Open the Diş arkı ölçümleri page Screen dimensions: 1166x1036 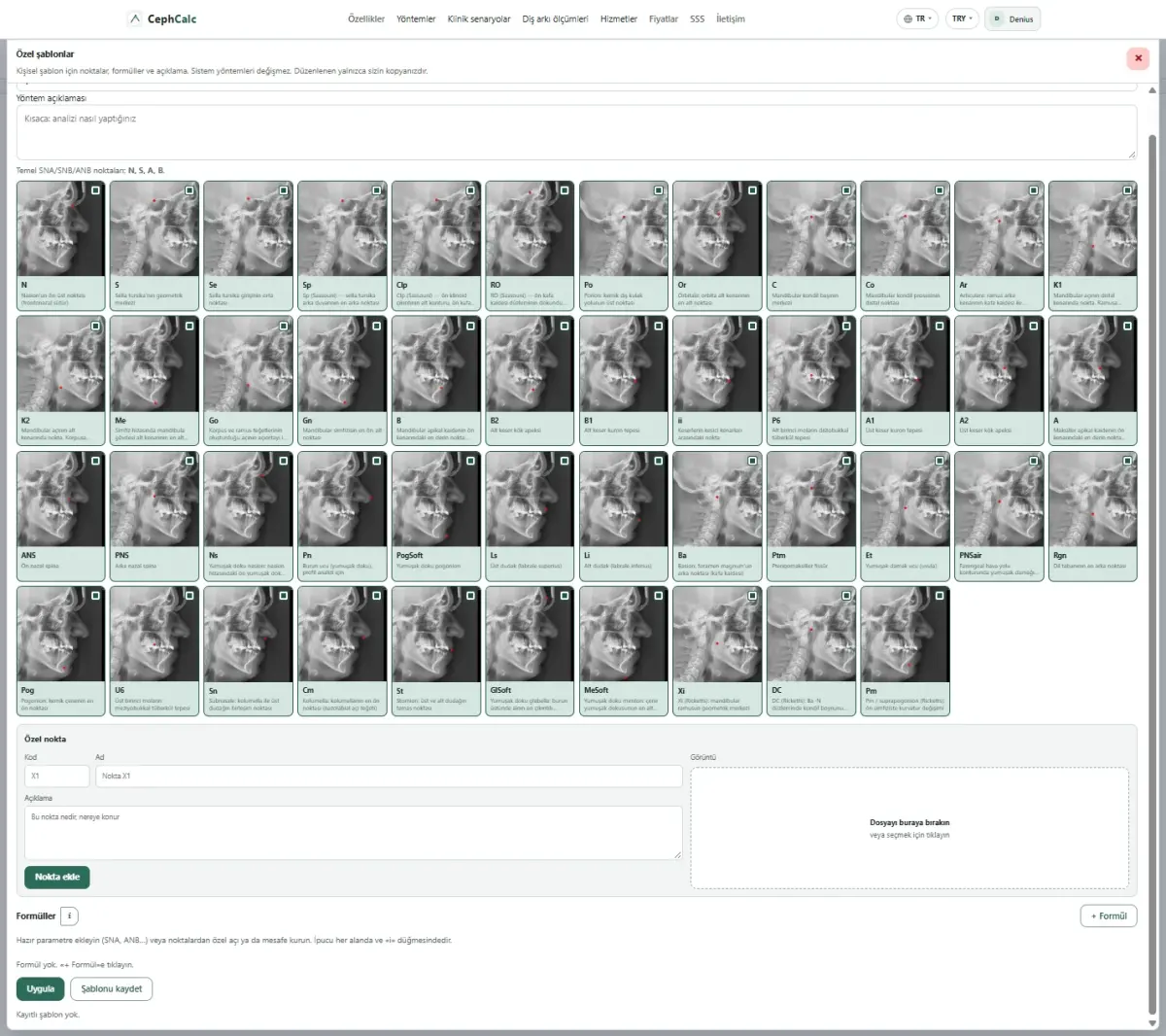tap(555, 18)
